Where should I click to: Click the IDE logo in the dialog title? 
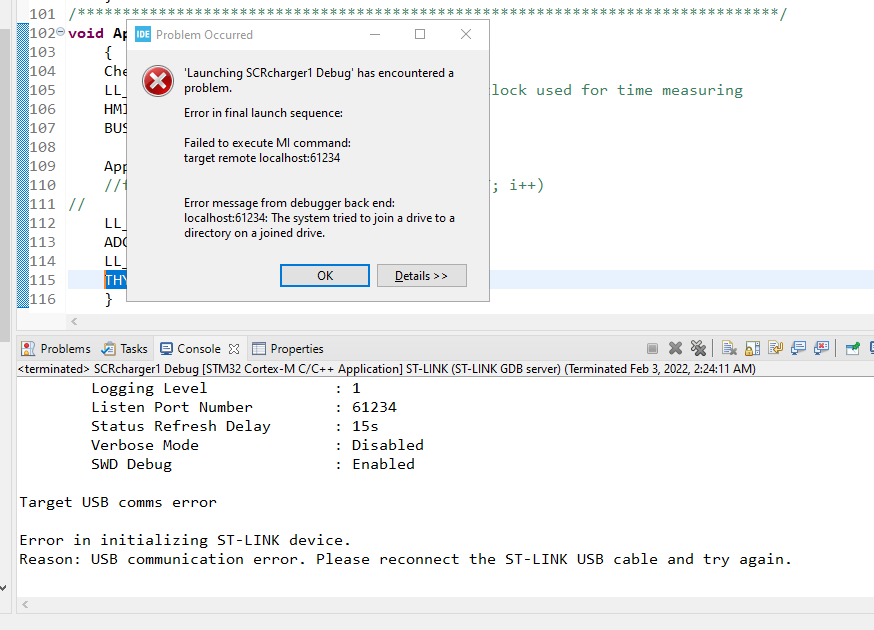coord(143,35)
